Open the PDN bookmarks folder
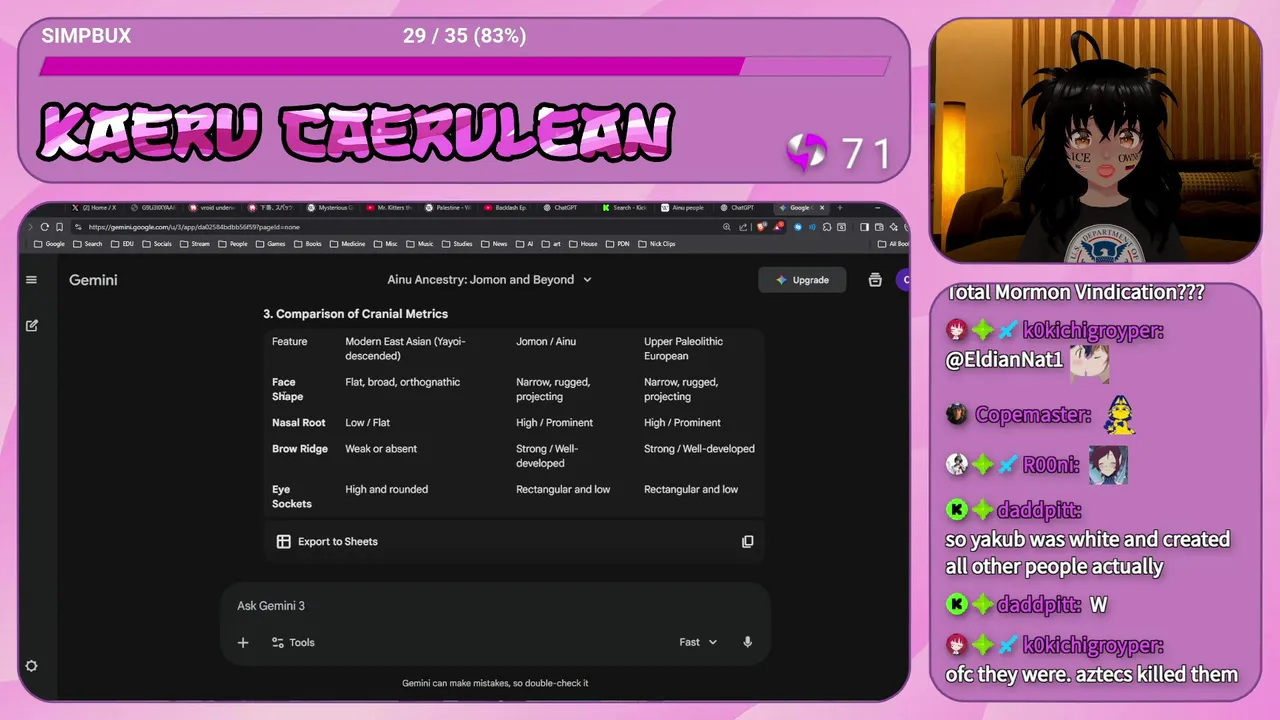This screenshot has height=720, width=1280. tap(618, 244)
